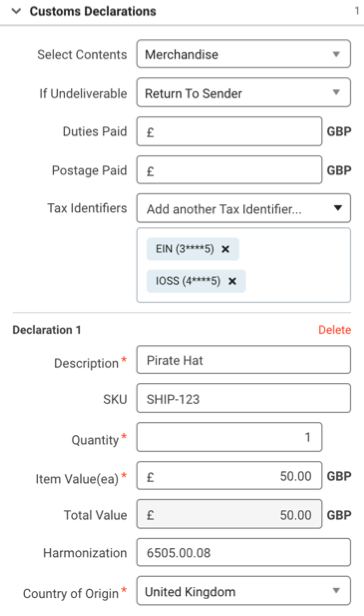Image resolution: width=364 pixels, height=616 pixels.
Task: Click the Description field with Pirate Hat
Action: coord(243,360)
